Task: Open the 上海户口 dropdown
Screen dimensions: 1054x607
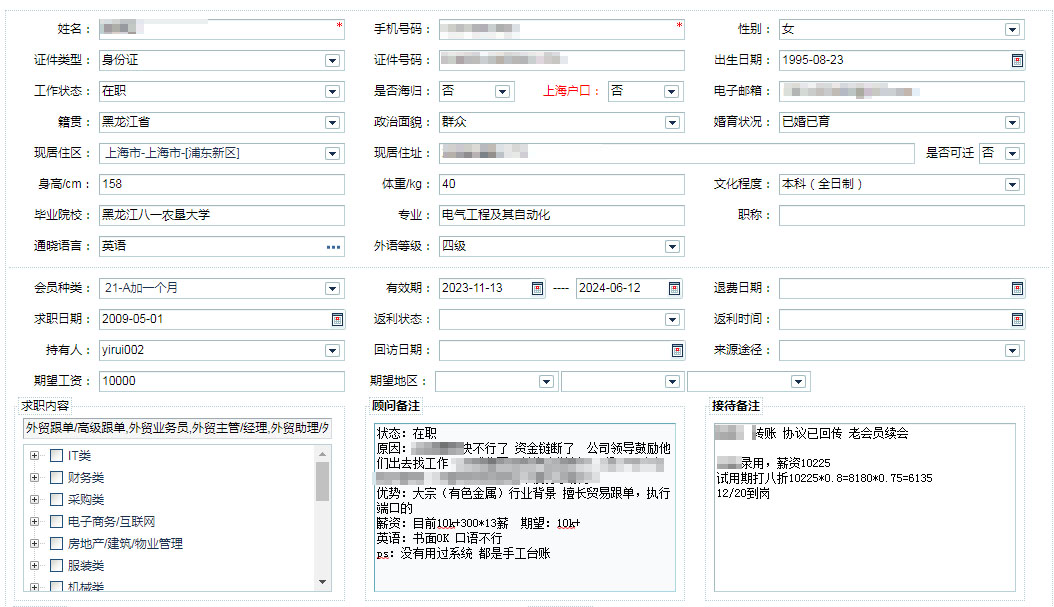Action: (x=671, y=91)
